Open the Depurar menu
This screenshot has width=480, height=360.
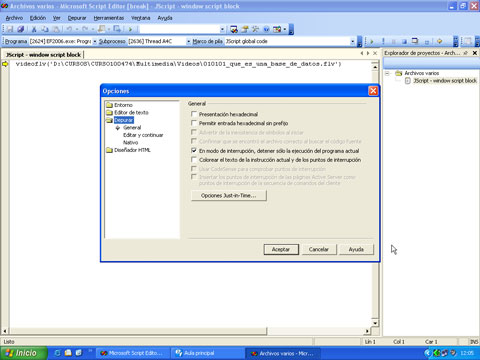coord(77,18)
